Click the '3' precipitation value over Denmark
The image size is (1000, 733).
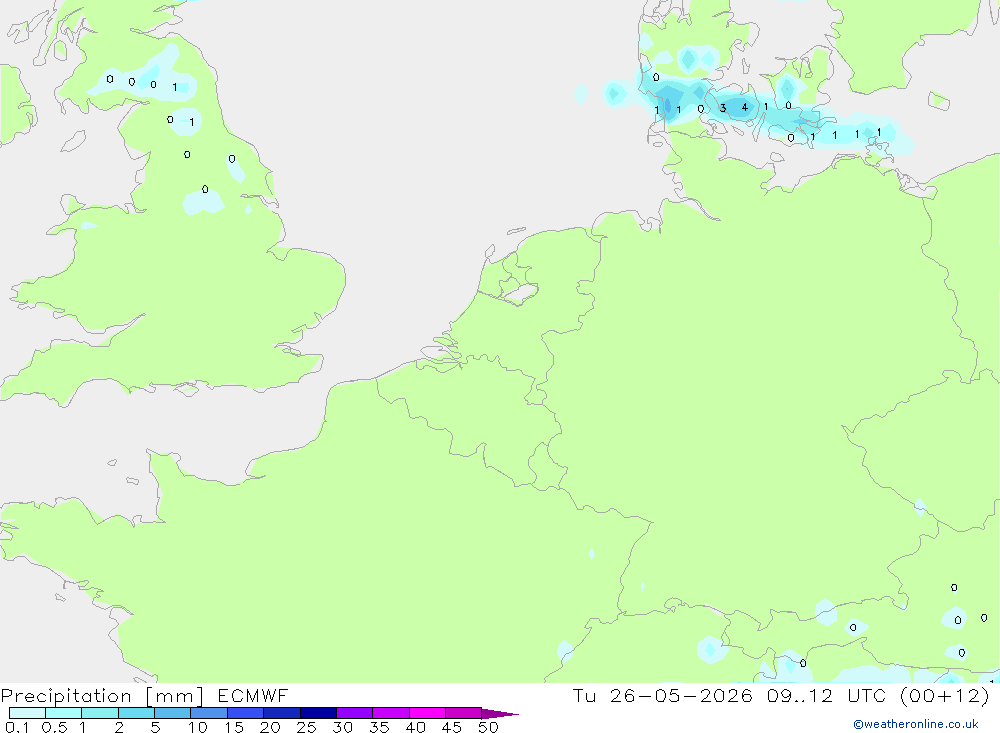click(x=723, y=108)
